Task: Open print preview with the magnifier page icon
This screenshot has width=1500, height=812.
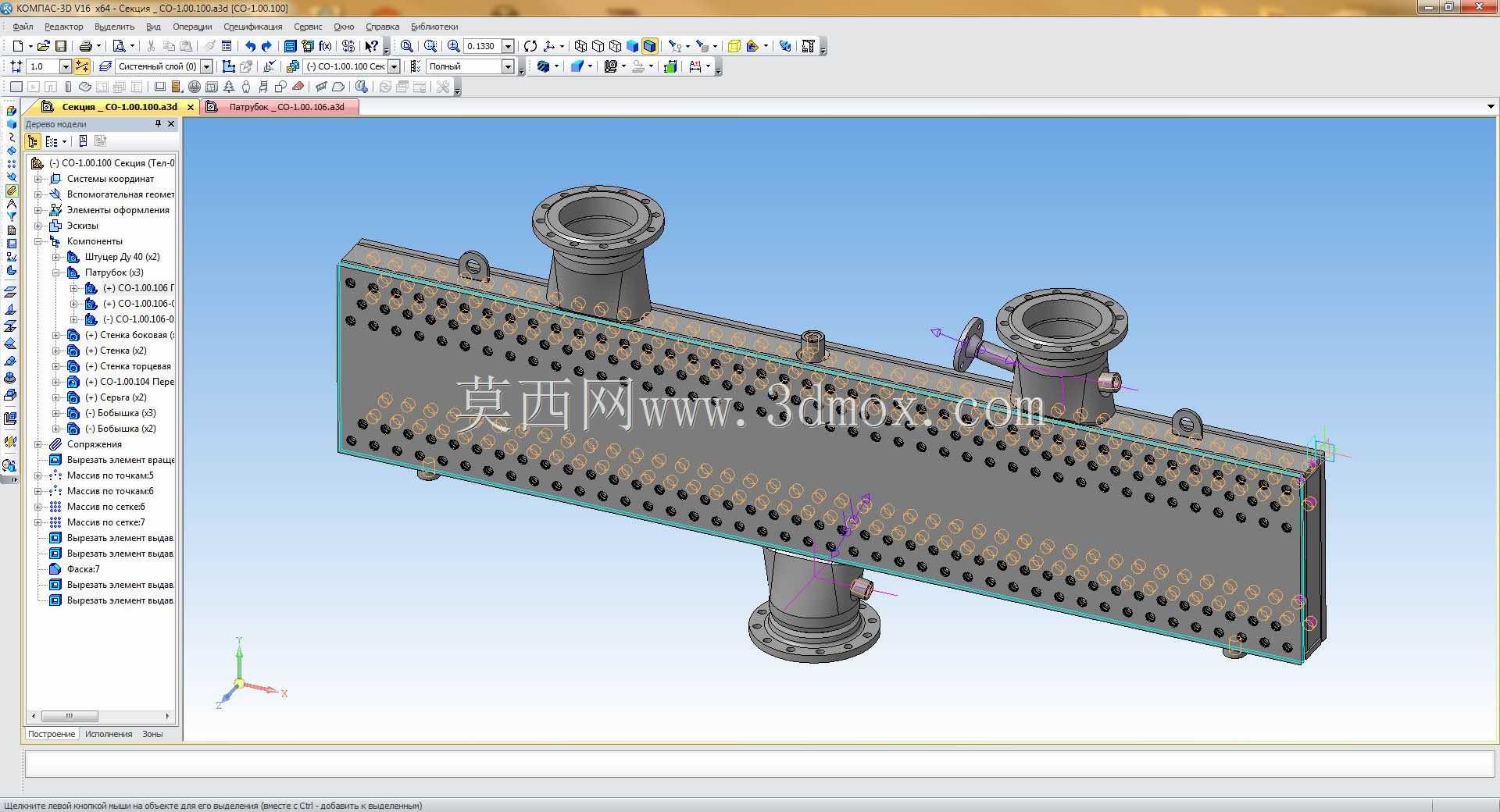Action: pos(119,46)
